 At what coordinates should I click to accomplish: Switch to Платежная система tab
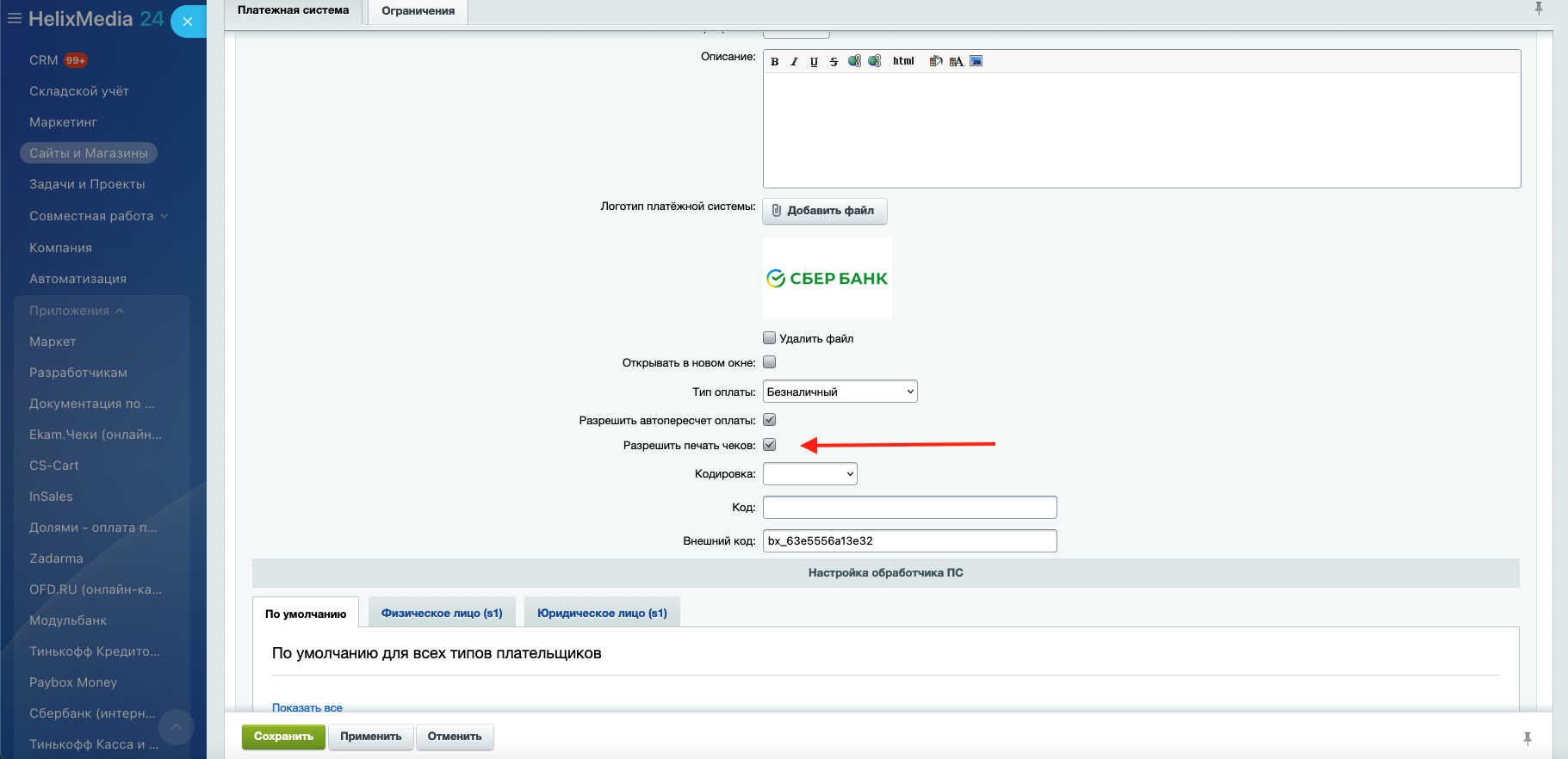click(294, 10)
